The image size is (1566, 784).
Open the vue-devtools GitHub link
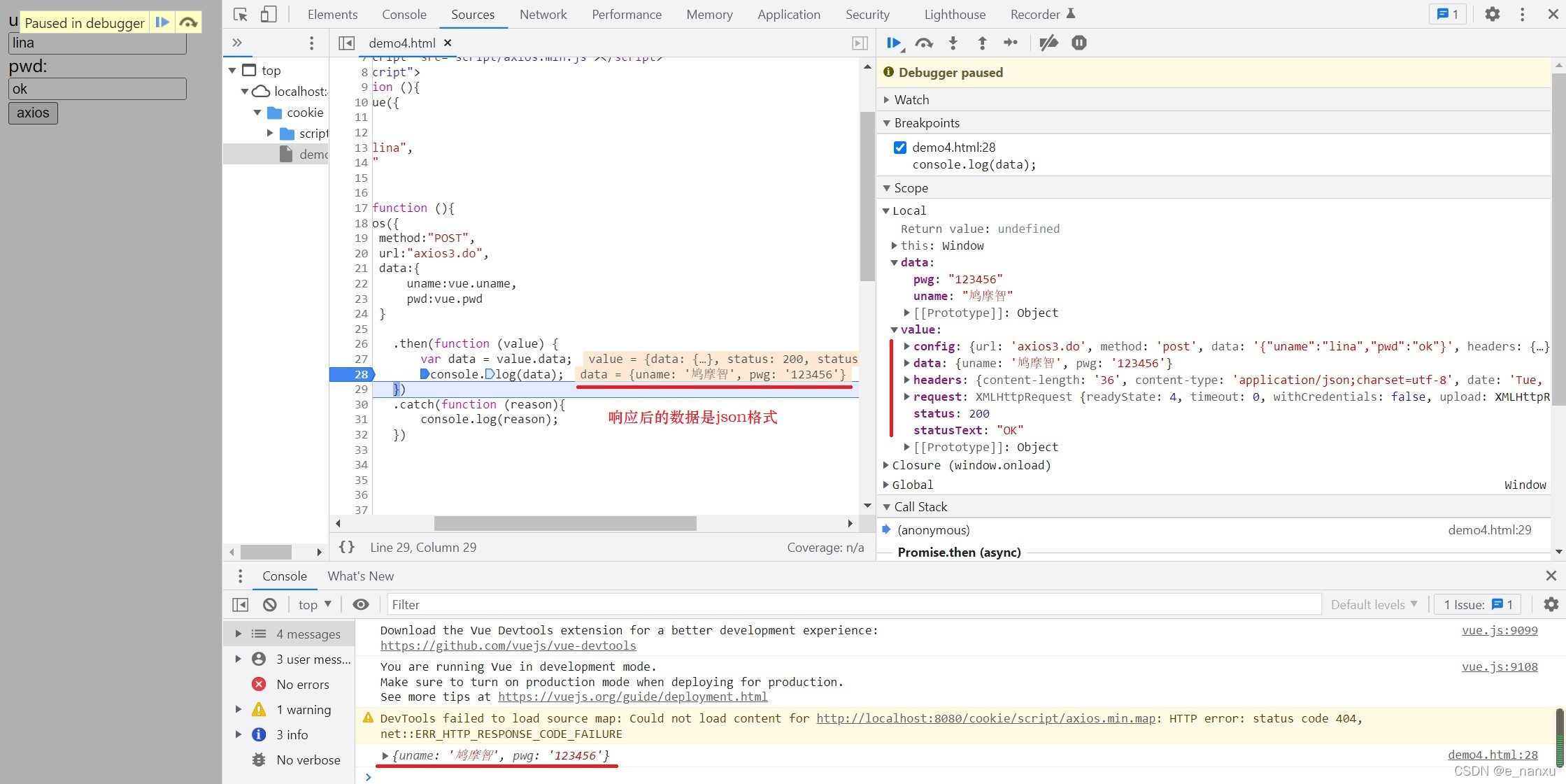[x=508, y=646]
